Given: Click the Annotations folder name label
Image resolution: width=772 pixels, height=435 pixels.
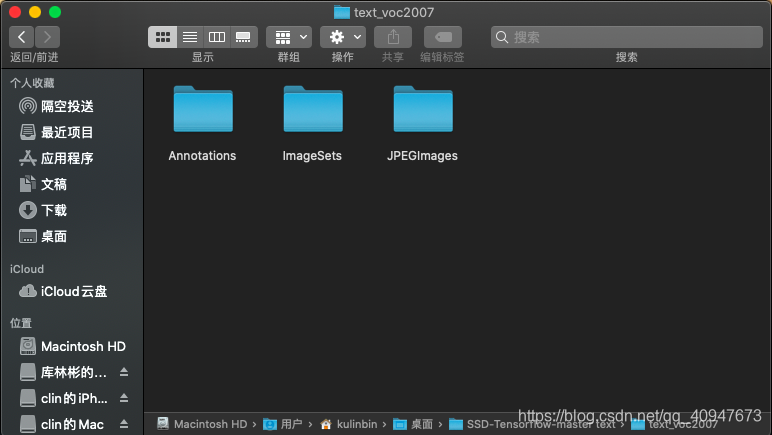Looking at the screenshot, I should [202, 155].
